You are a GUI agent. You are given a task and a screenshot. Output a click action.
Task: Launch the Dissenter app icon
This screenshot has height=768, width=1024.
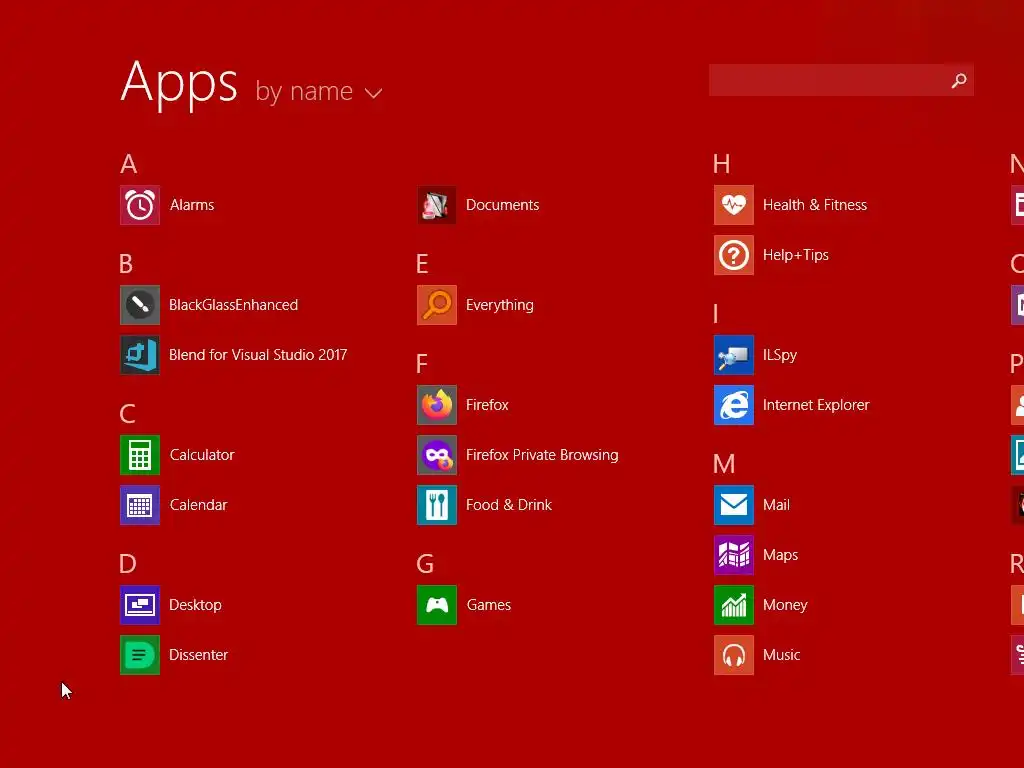(x=140, y=655)
